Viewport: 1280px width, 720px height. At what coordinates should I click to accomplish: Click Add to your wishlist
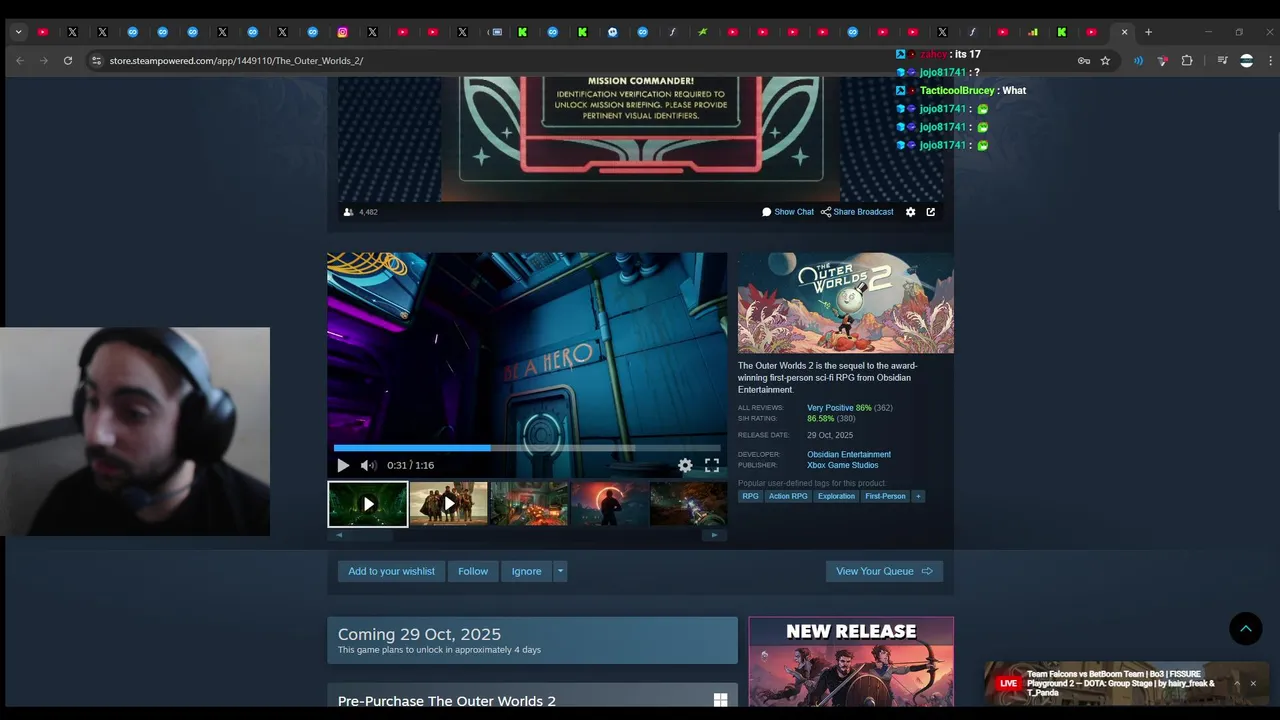pos(391,571)
